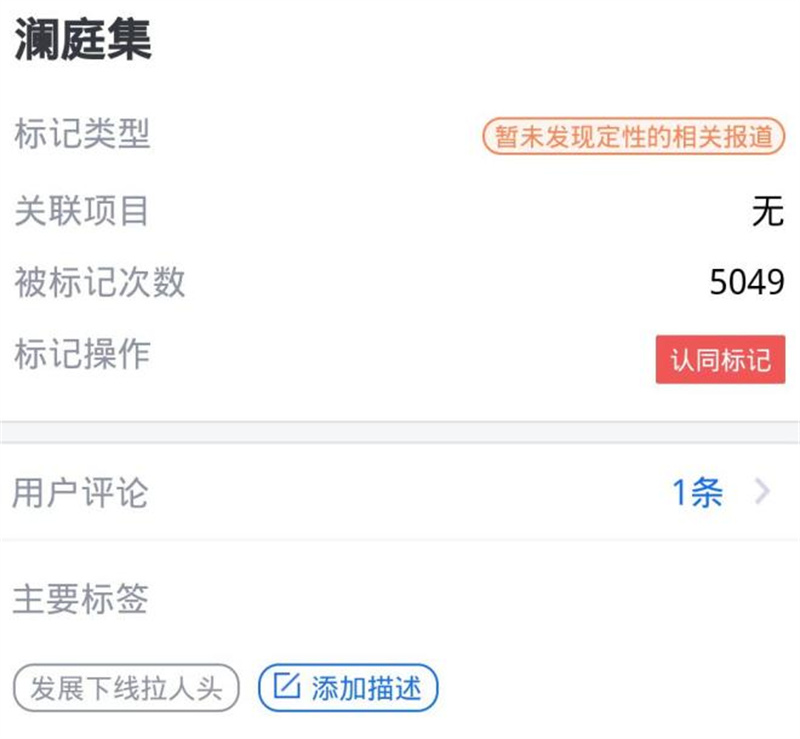Click the 5049 marked count value
This screenshot has height=739, width=800.
point(747,283)
